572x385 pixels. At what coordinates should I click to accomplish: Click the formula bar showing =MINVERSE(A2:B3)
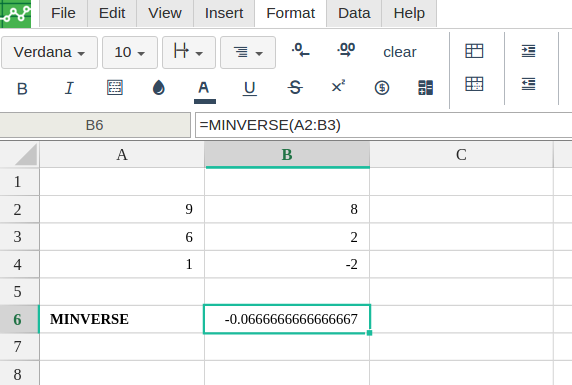pos(383,125)
